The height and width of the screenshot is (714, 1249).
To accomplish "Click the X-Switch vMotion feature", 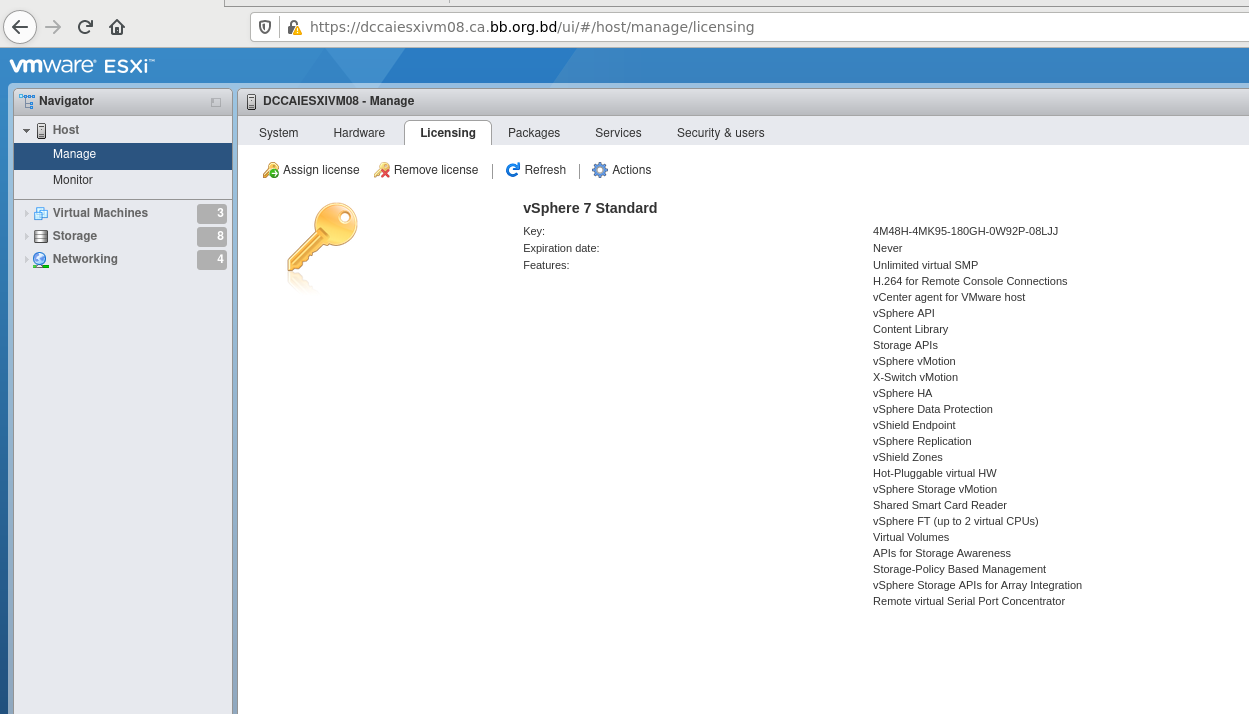I will click(915, 377).
